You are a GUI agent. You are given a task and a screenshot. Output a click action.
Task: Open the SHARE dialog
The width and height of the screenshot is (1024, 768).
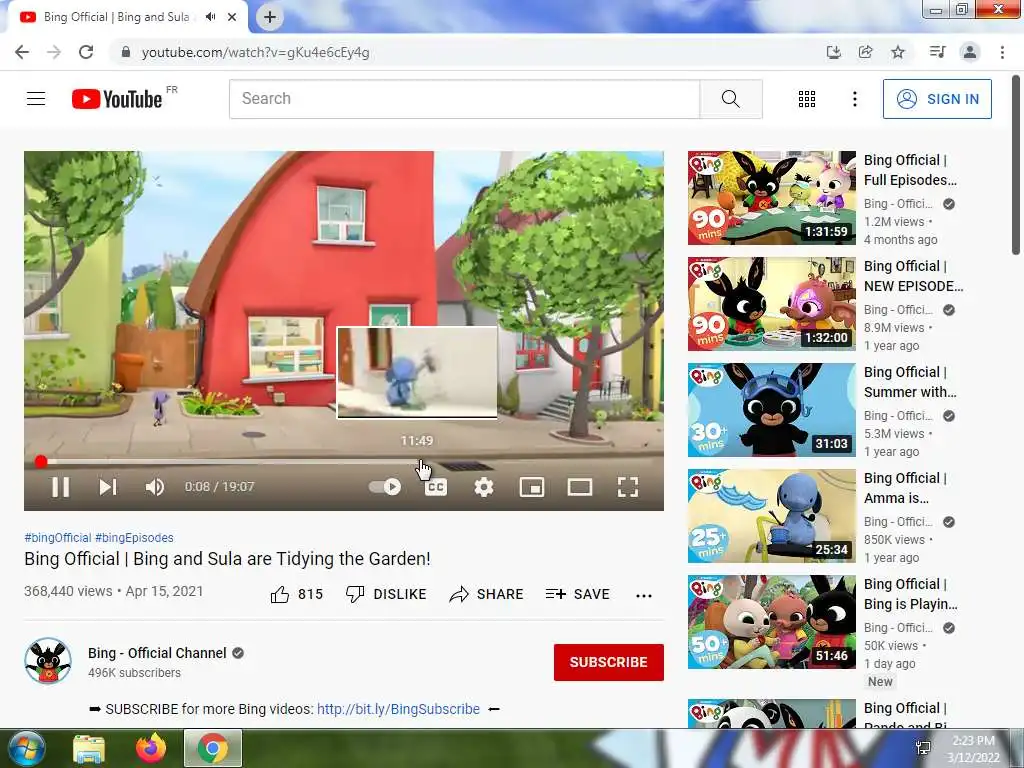click(x=487, y=594)
